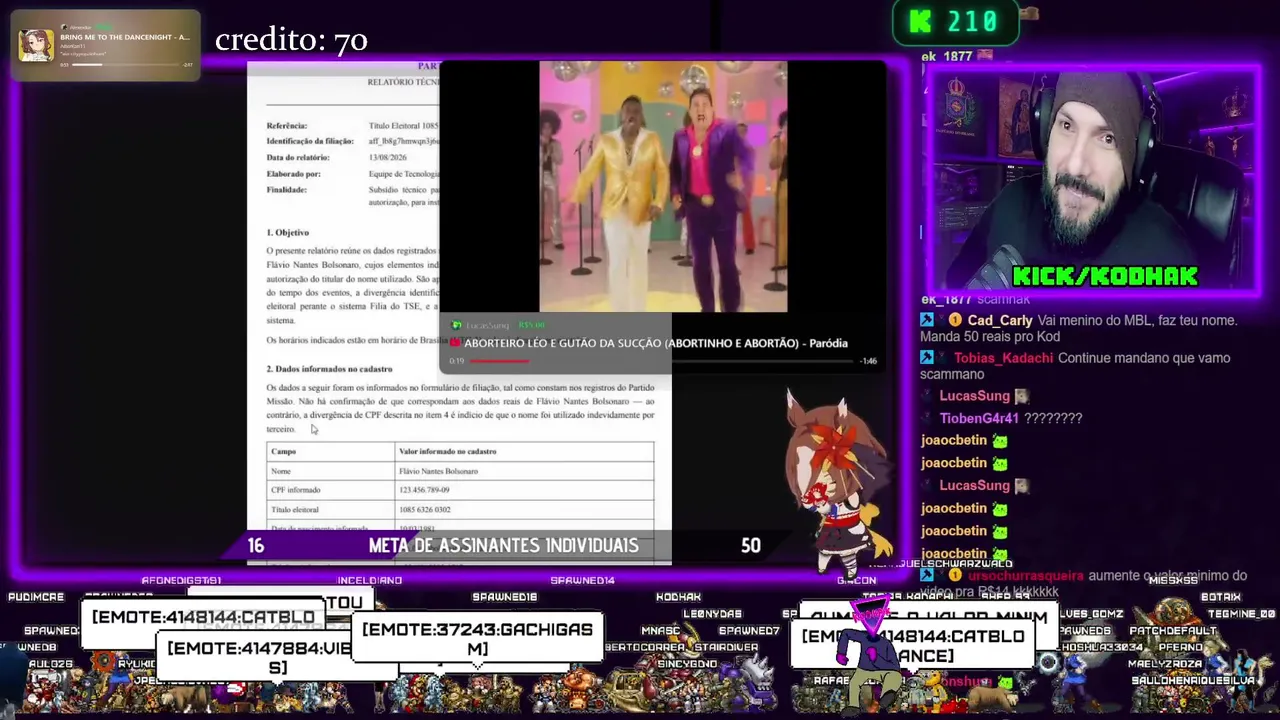Click the "Finalidade:" label

286,190
